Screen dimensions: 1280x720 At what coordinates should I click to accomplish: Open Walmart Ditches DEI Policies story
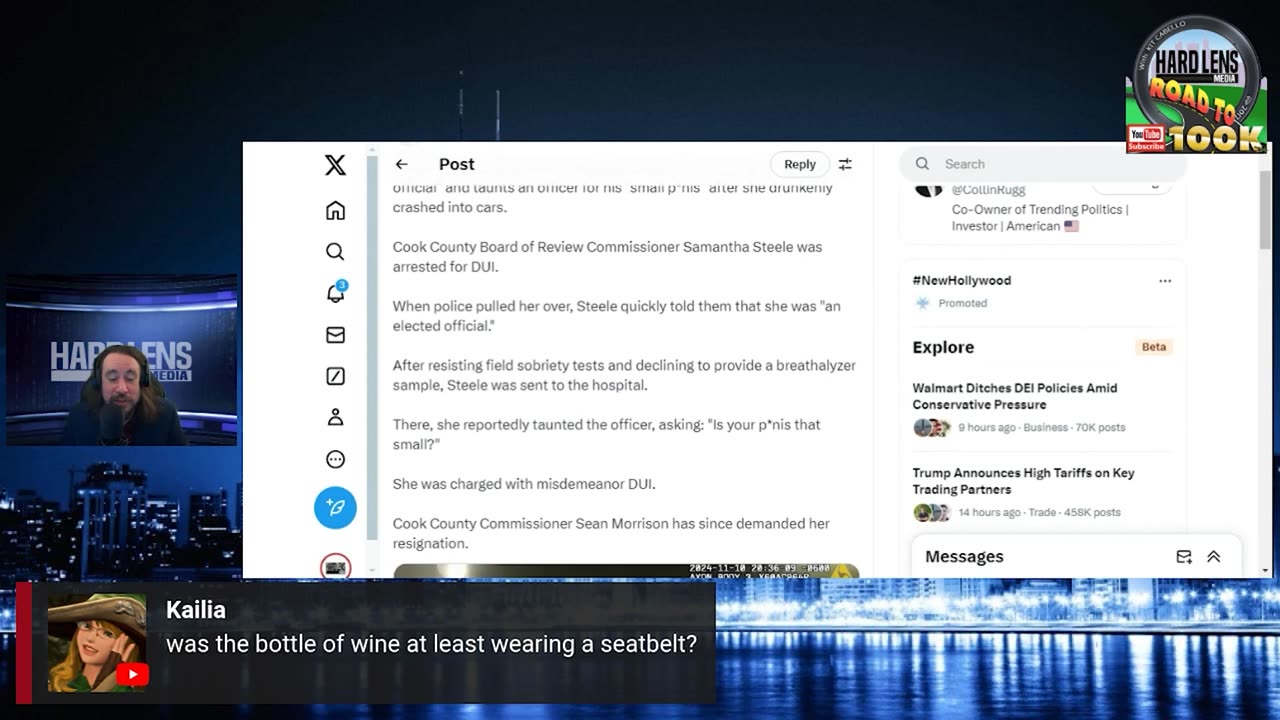pyautogui.click(x=1042, y=408)
